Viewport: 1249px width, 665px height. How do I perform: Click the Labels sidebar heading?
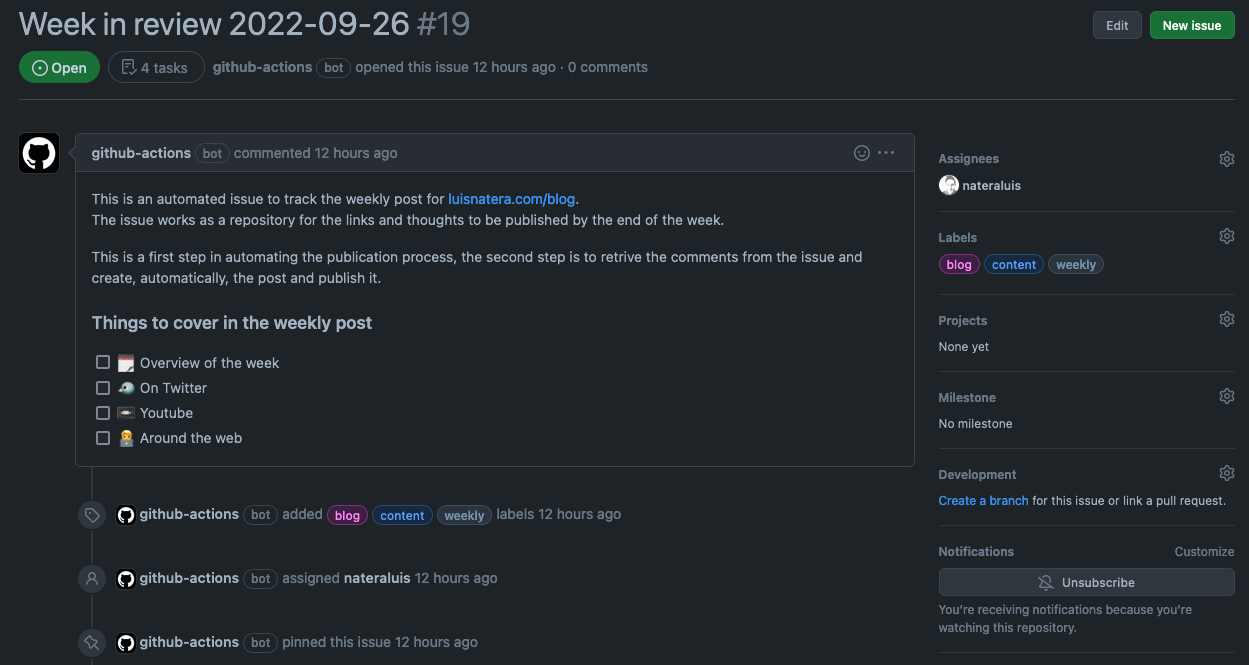coord(958,237)
